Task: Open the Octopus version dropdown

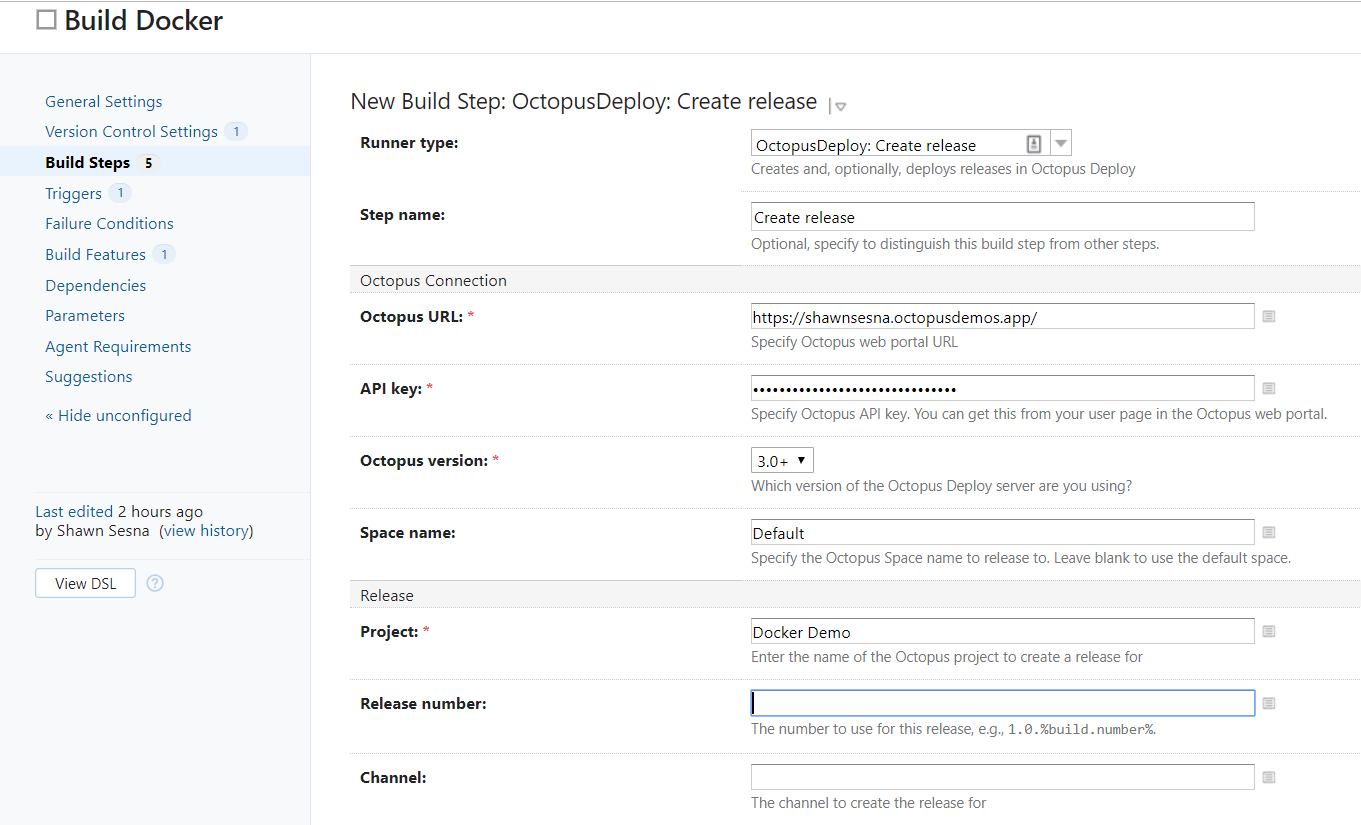Action: point(782,460)
